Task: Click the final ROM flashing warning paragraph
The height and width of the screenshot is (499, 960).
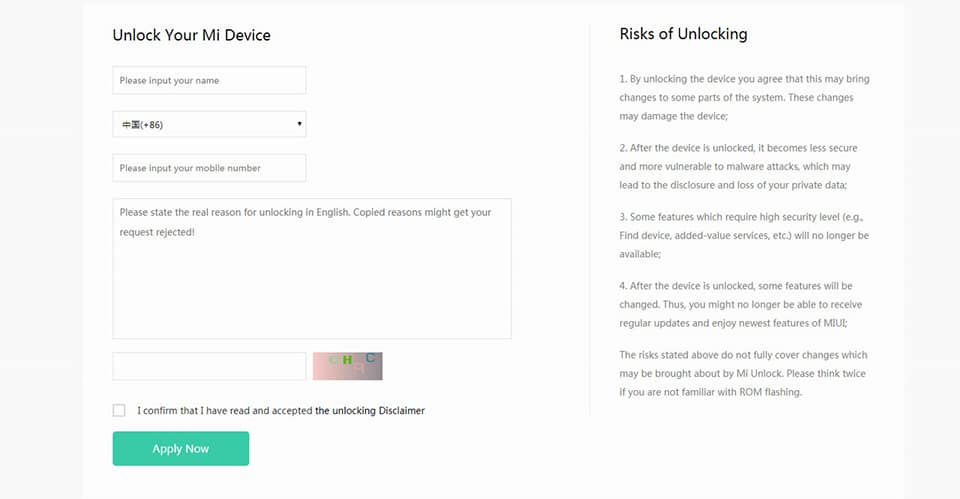Action: pos(742,373)
